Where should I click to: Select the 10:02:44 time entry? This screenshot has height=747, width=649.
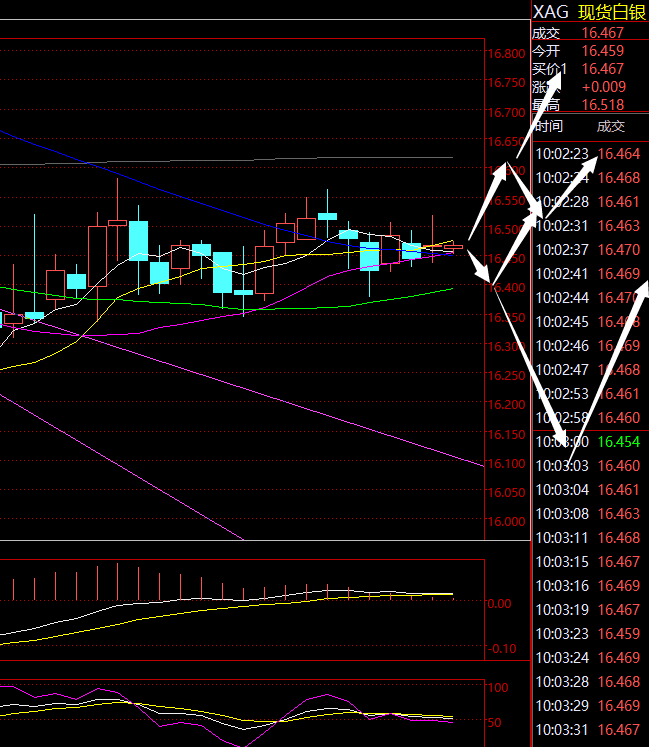[x=562, y=298]
